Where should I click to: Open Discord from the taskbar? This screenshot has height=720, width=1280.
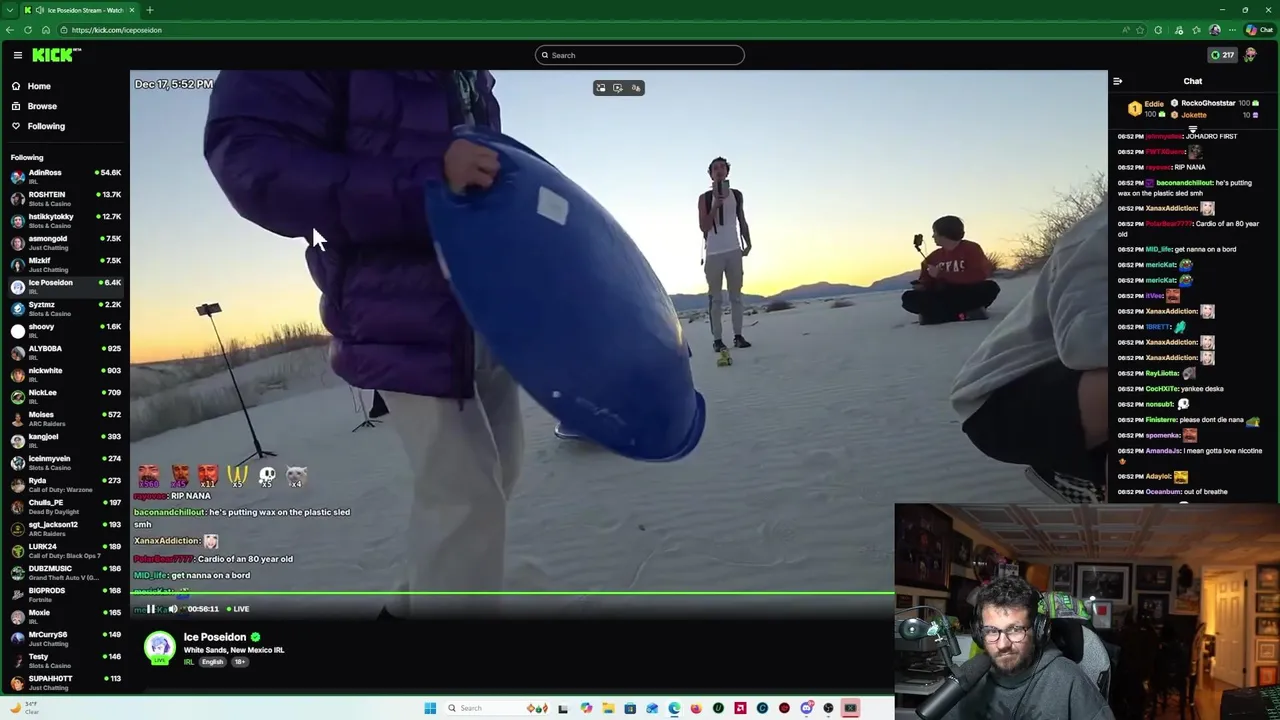point(806,708)
